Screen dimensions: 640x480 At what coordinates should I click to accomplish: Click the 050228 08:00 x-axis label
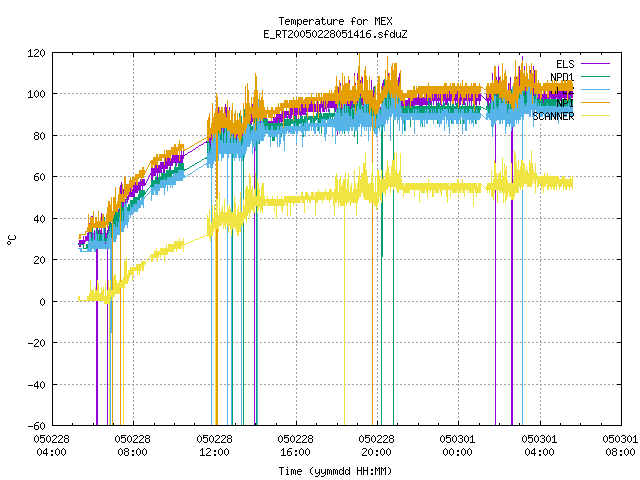coord(132,446)
